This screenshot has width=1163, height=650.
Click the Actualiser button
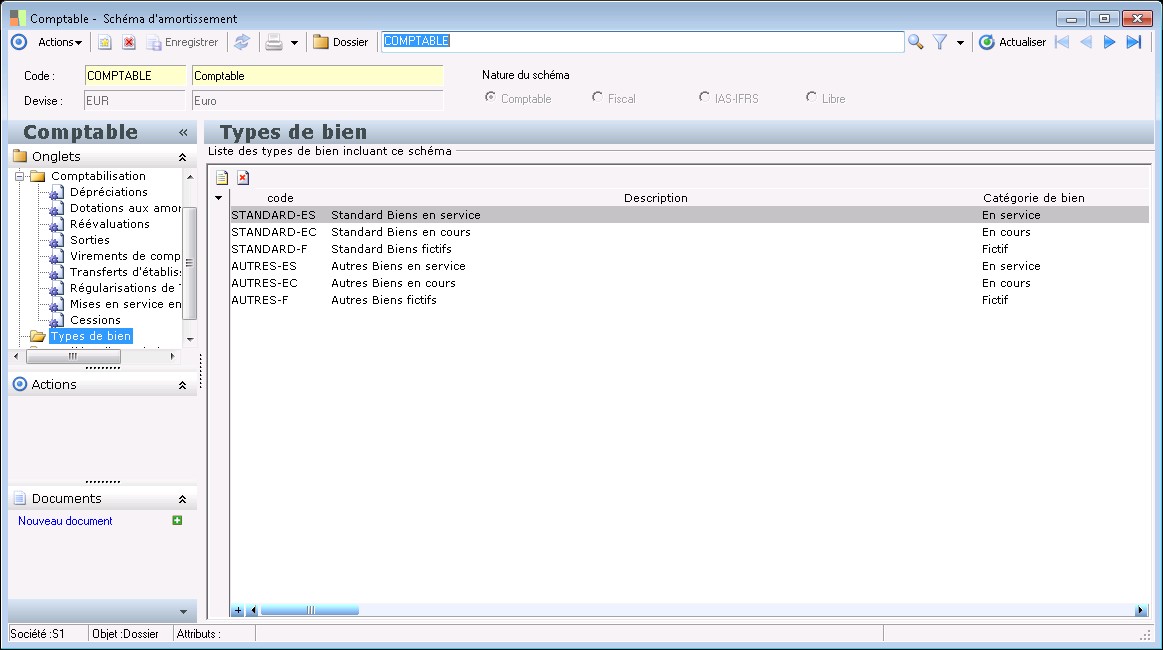[1012, 42]
